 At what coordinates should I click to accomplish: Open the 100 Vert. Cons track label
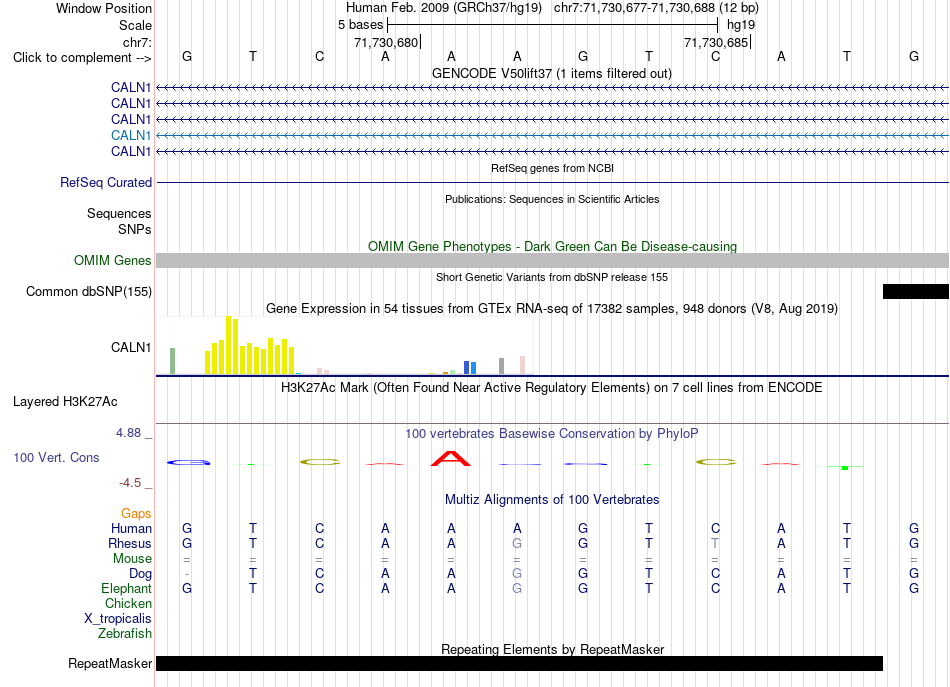(56, 457)
